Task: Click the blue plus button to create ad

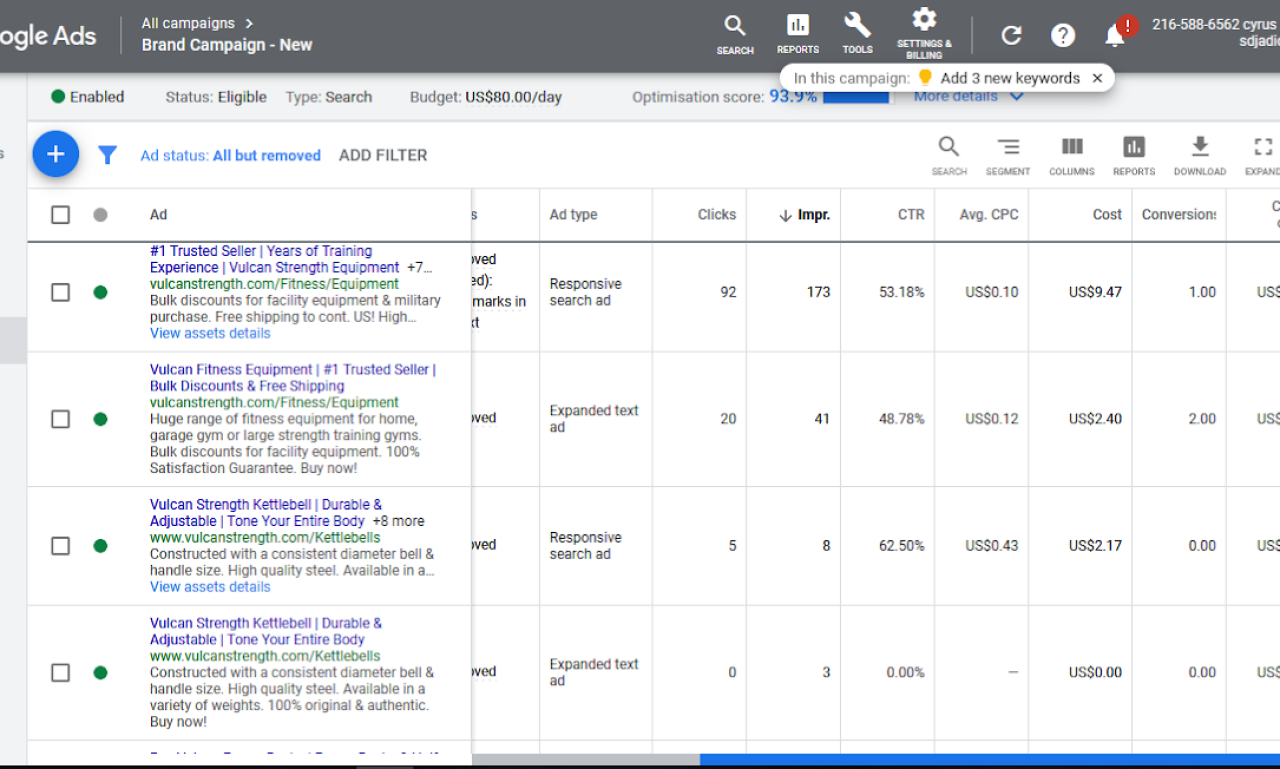Action: click(56, 154)
